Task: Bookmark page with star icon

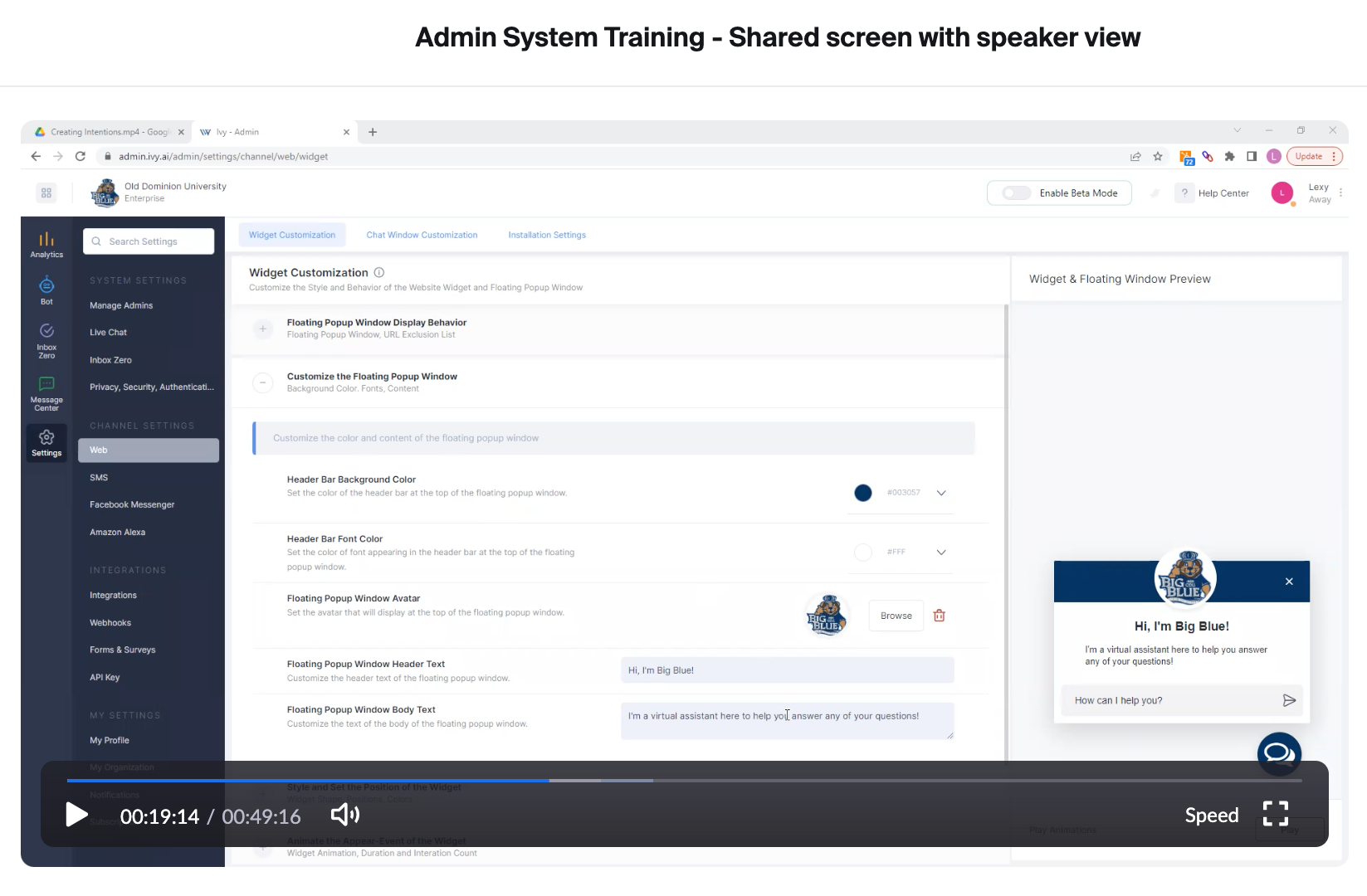Action: tap(1158, 156)
